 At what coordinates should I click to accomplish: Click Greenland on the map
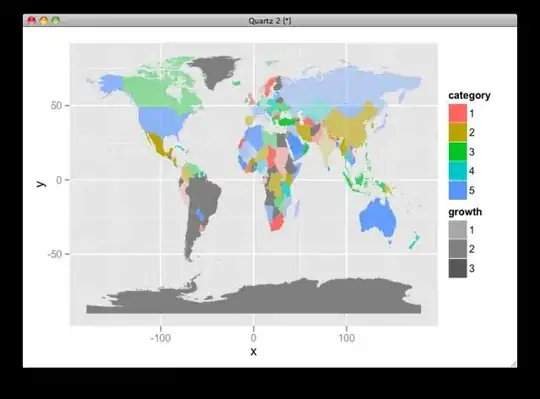click(215, 71)
